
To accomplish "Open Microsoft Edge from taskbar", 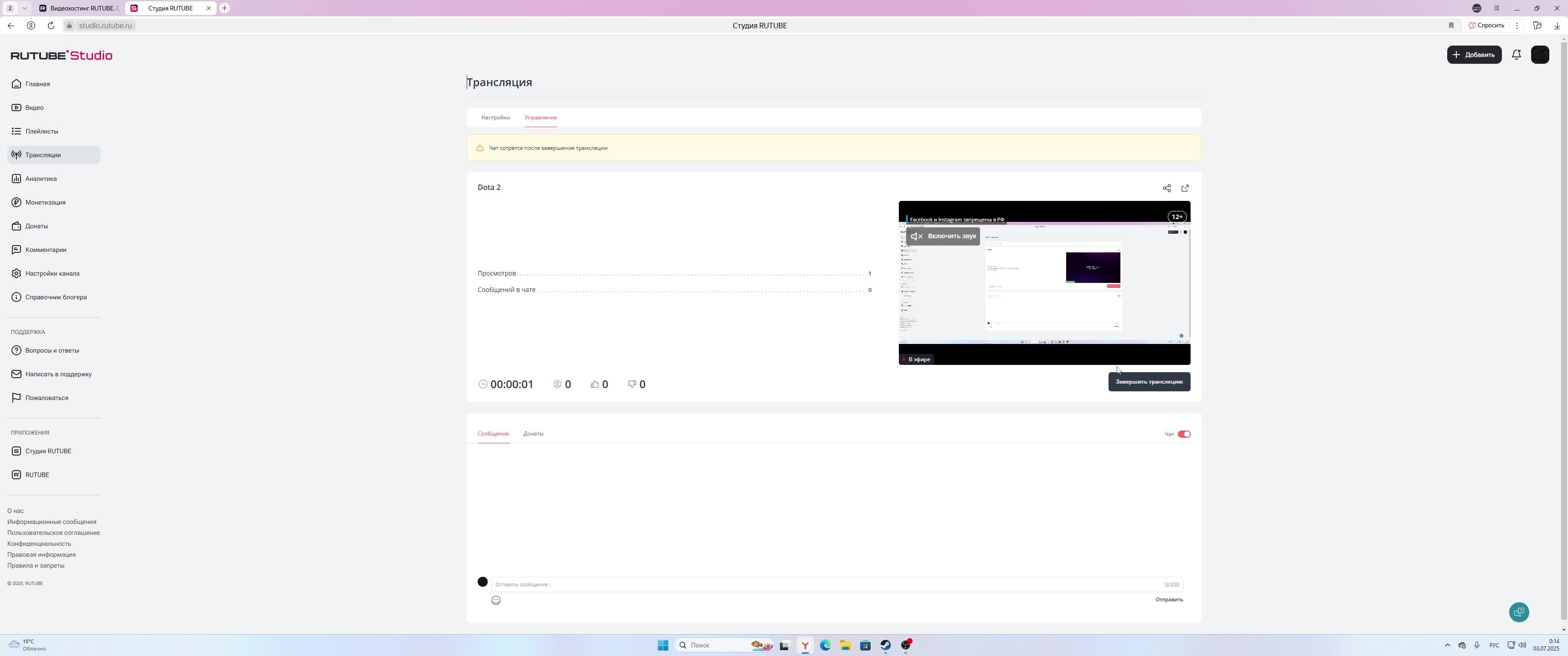I will click(x=825, y=646).
